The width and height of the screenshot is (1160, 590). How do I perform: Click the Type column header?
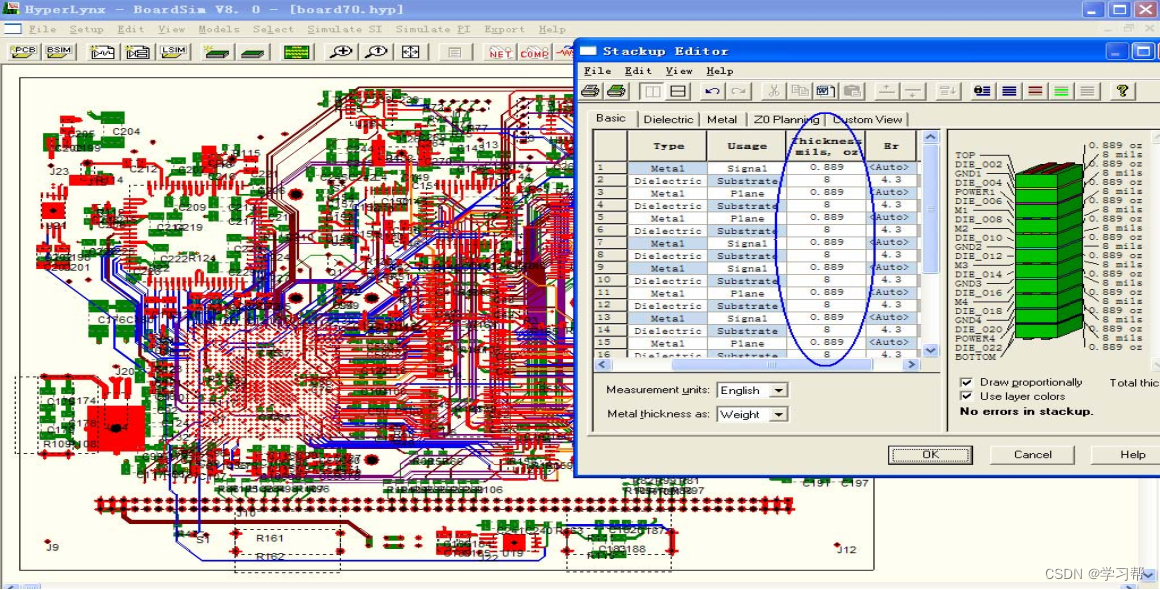[x=668, y=146]
